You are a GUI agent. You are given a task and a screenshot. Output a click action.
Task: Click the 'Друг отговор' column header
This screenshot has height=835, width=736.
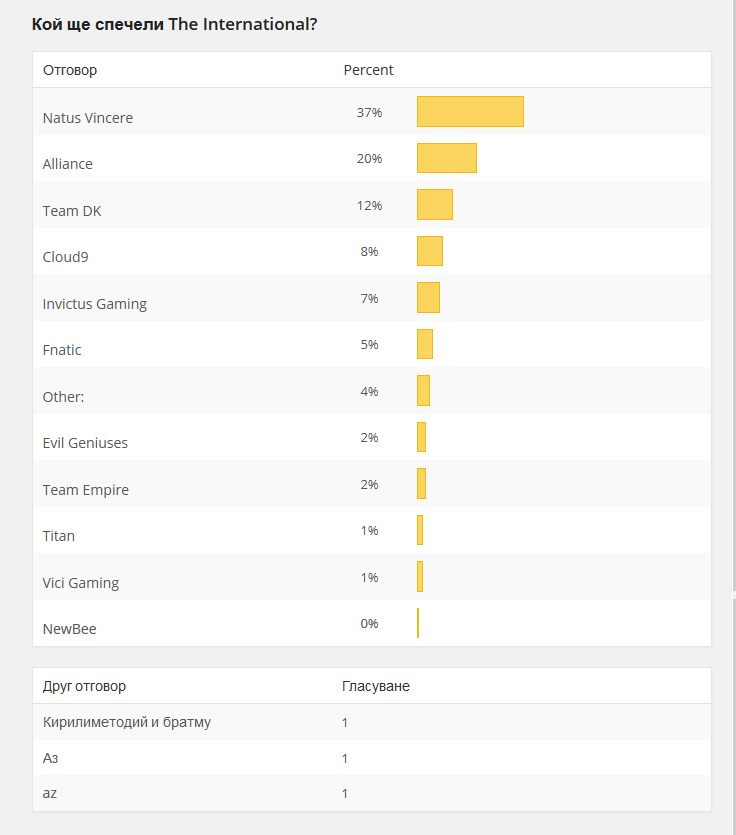pos(84,686)
